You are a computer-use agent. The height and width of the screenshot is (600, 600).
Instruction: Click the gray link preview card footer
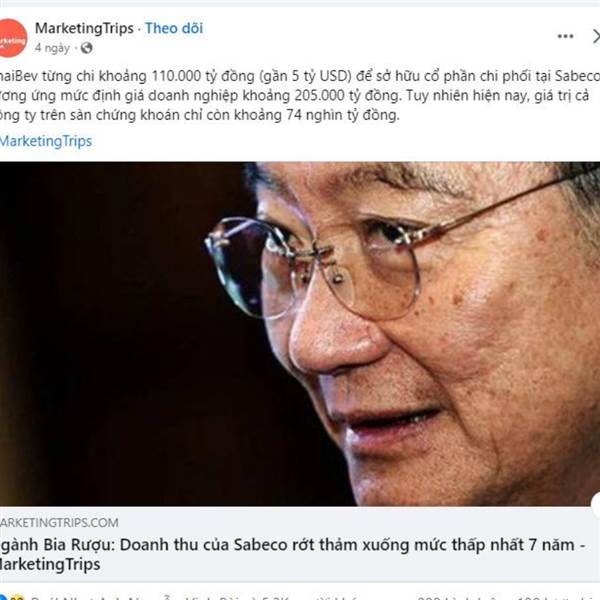pyautogui.click(x=300, y=545)
